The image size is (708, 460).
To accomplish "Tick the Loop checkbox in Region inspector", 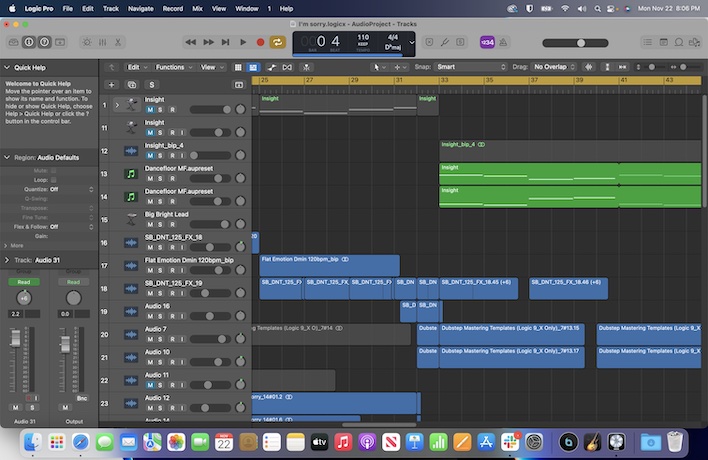I will (x=54, y=180).
